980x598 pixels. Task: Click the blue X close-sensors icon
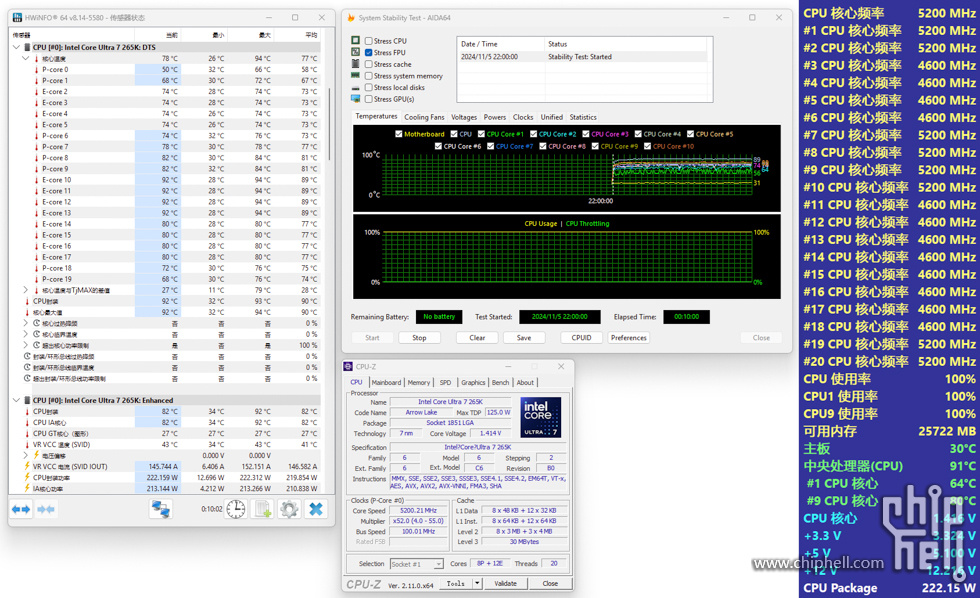(x=316, y=509)
